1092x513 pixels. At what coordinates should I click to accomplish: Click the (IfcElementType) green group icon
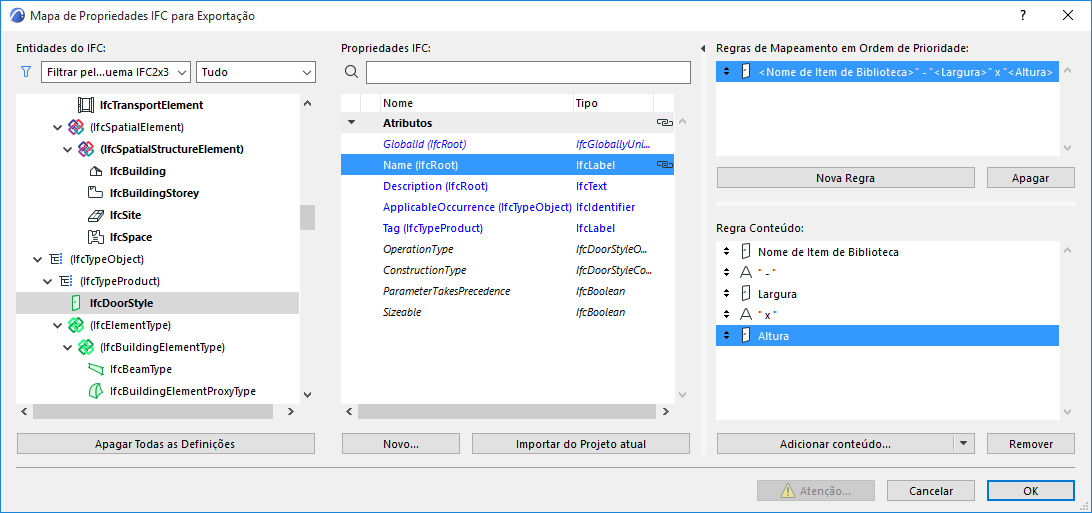[76, 325]
